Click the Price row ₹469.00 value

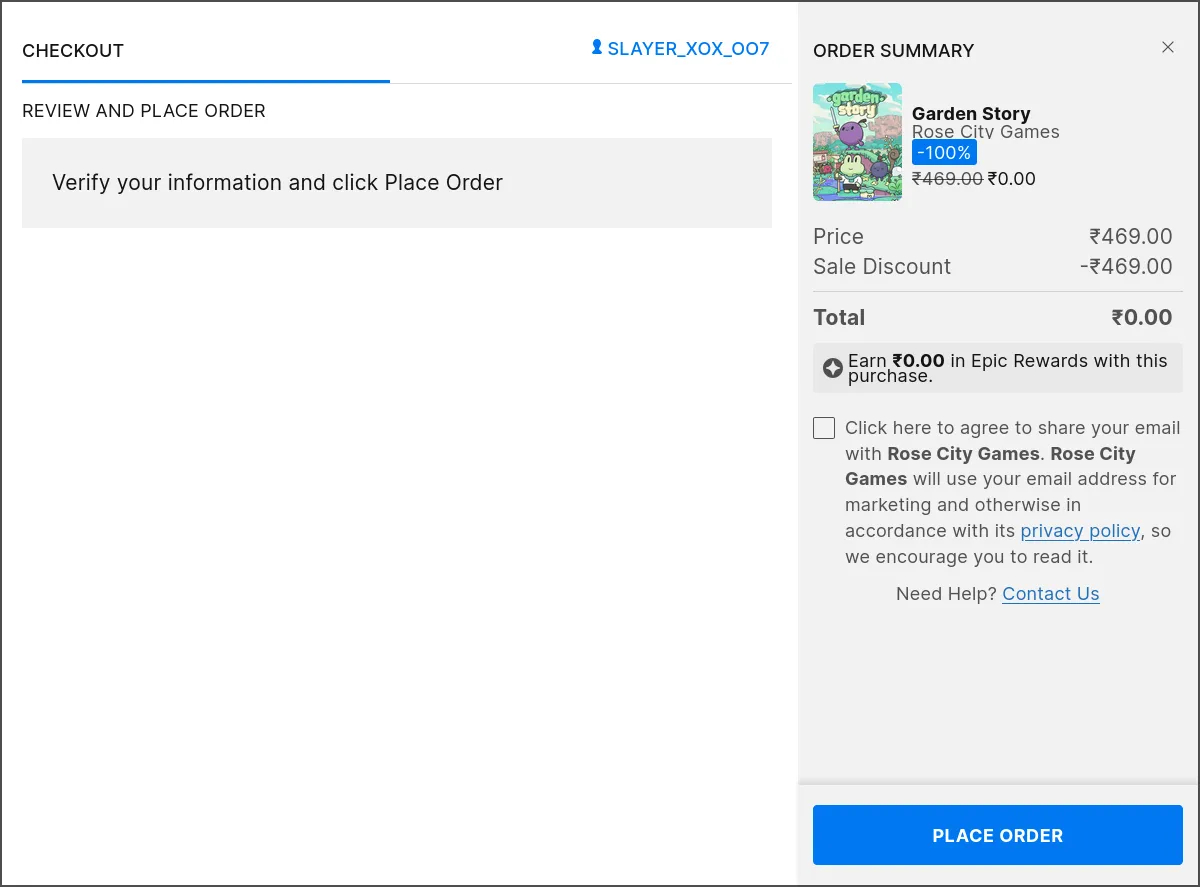(x=1131, y=237)
